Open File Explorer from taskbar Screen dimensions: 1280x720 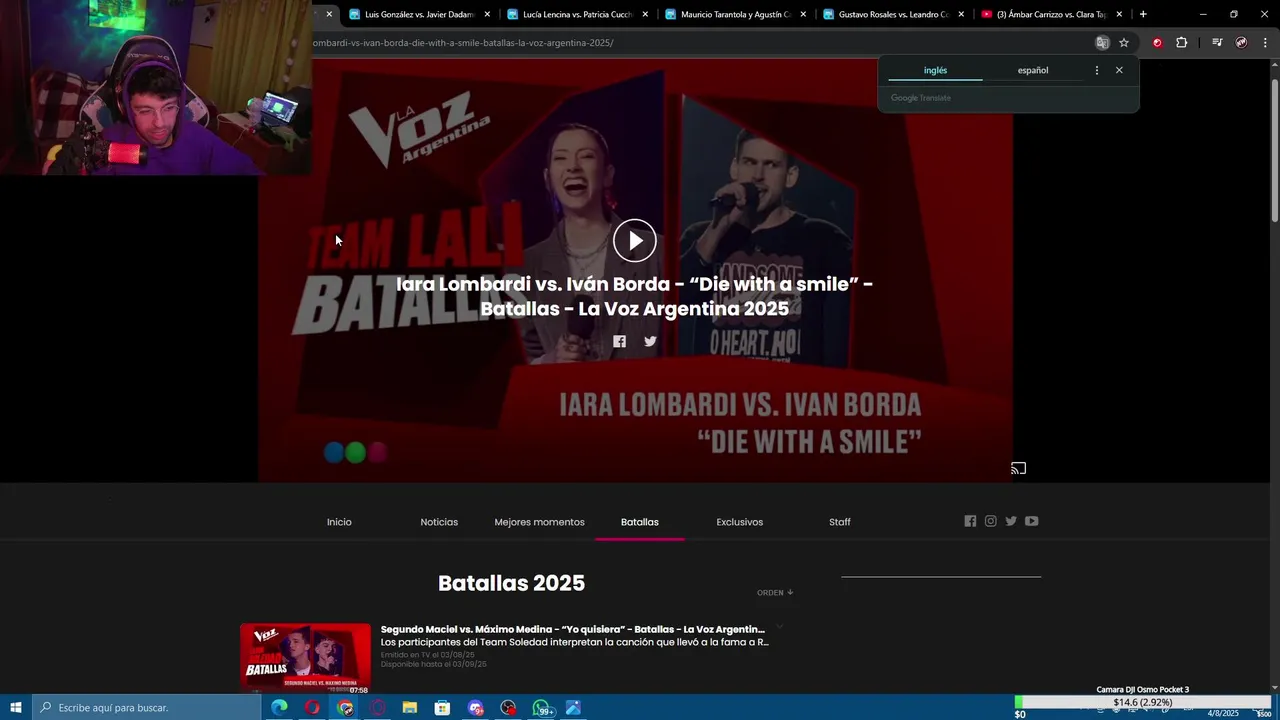click(410, 707)
